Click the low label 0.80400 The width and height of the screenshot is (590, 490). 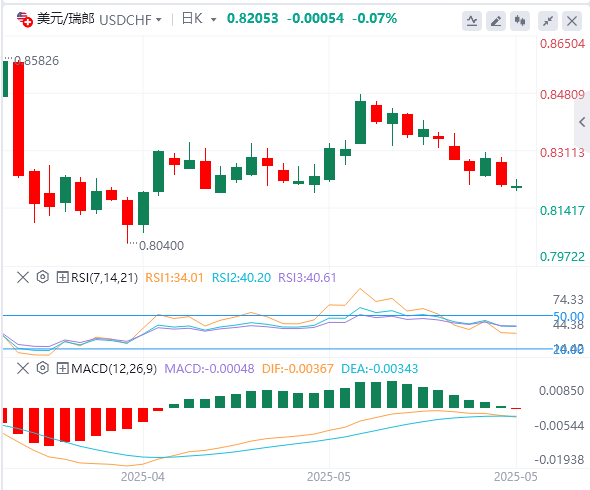(161, 246)
